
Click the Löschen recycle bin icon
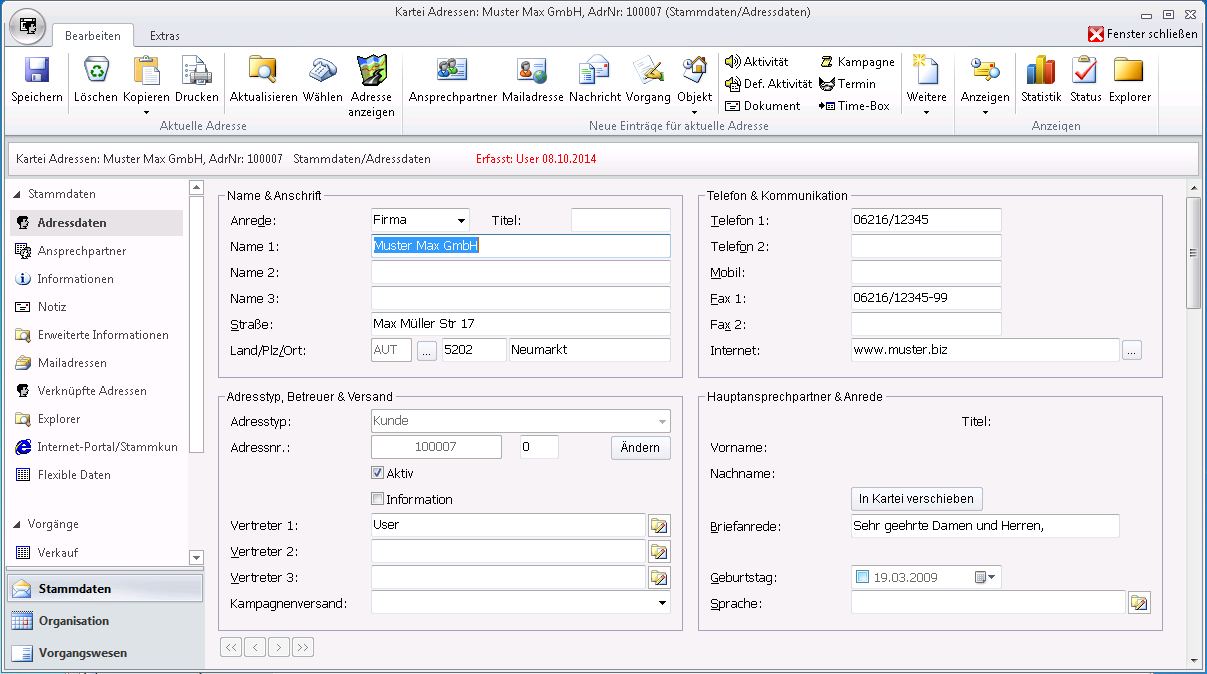[x=96, y=71]
